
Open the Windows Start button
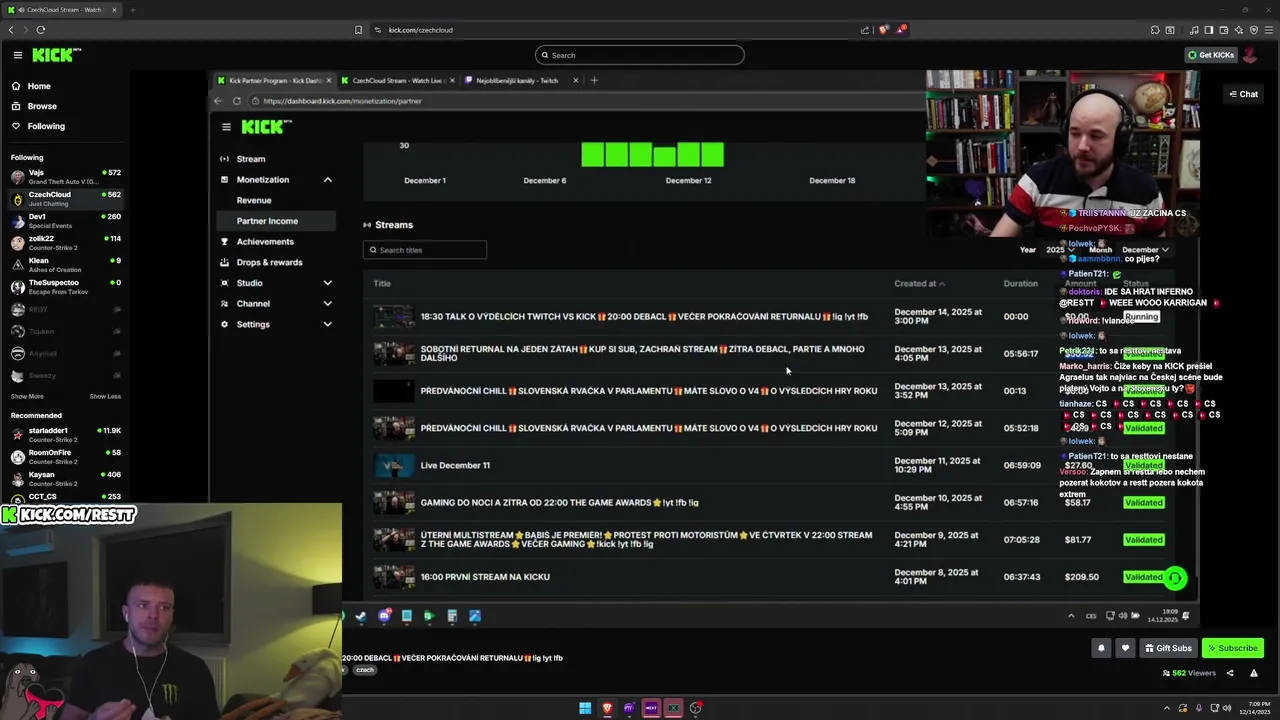[x=585, y=708]
